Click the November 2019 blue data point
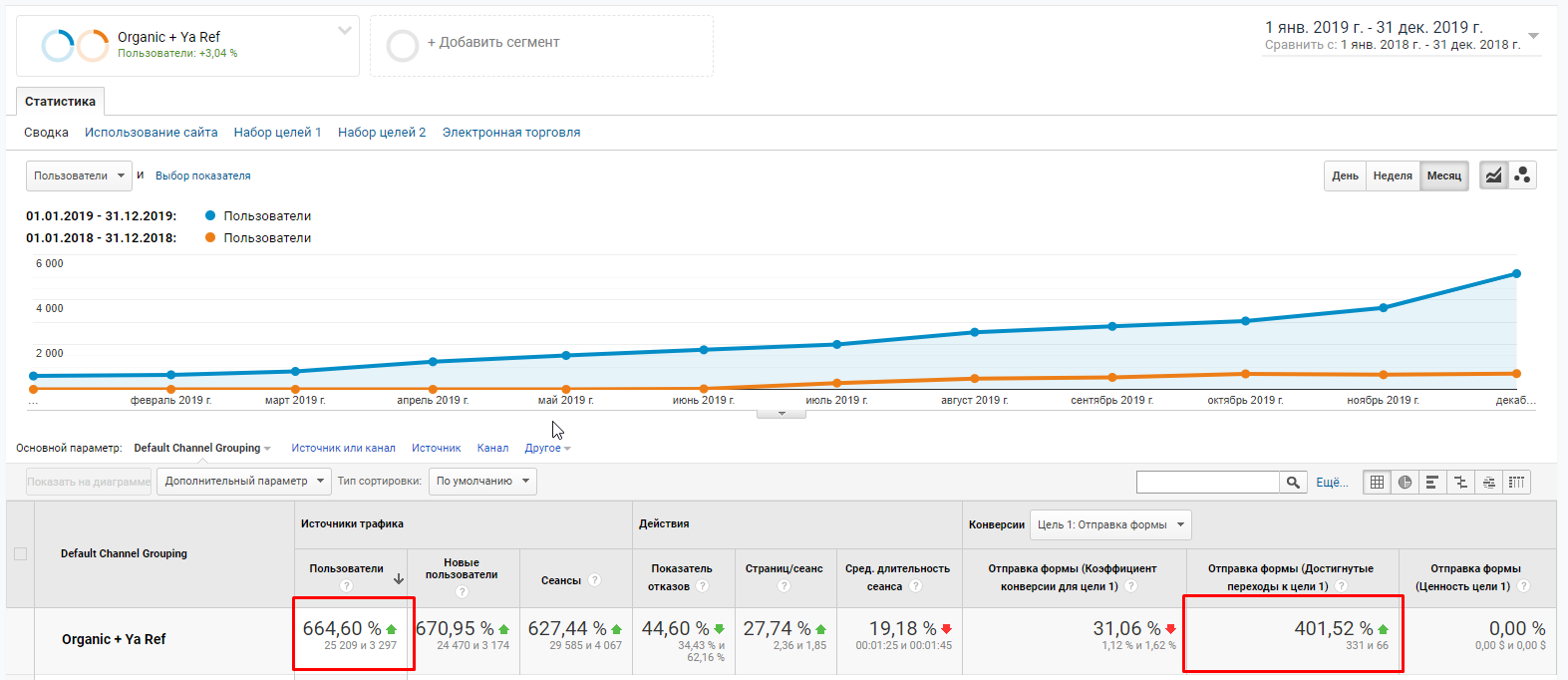1568x680 pixels. click(x=1384, y=308)
